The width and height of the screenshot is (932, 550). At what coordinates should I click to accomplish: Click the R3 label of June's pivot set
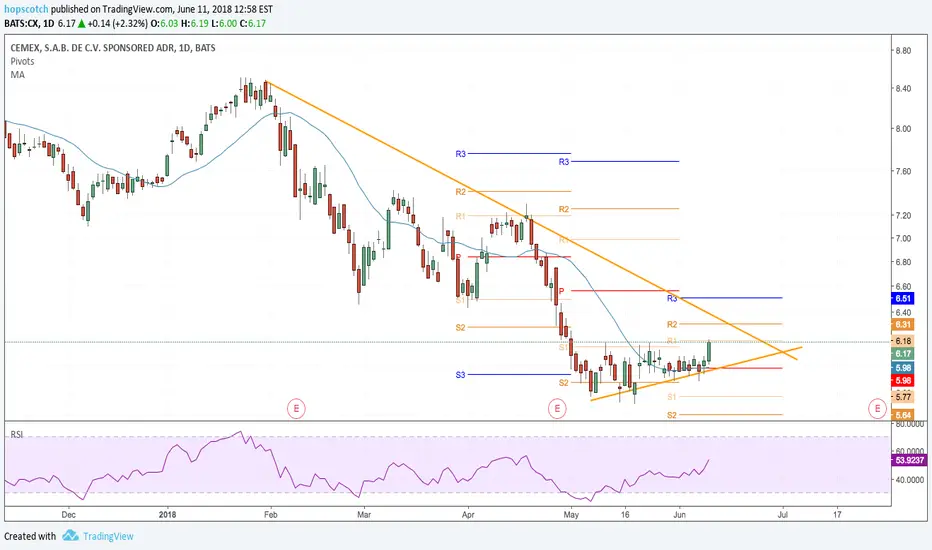[672, 298]
